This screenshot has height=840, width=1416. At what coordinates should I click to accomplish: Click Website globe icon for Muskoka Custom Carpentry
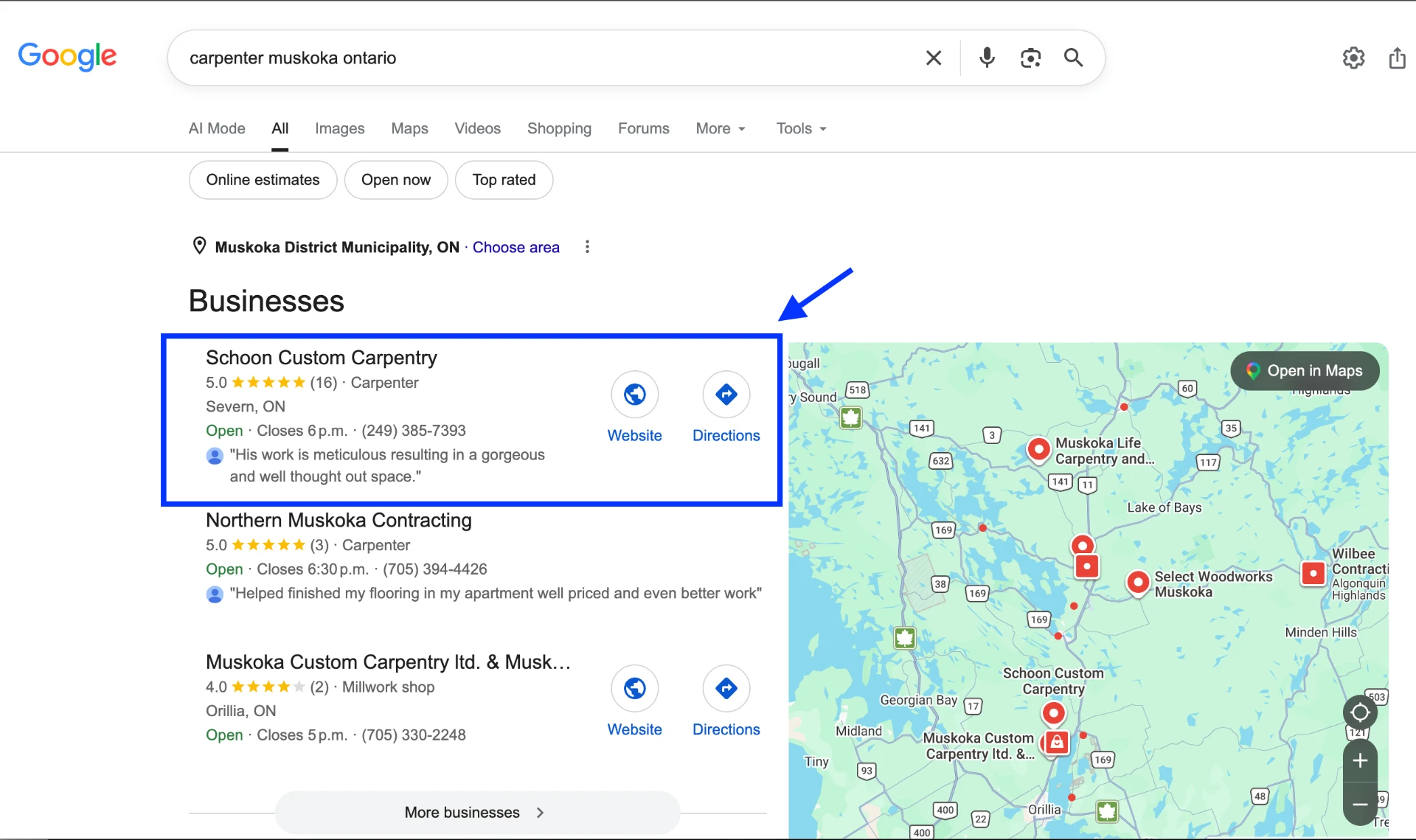tap(634, 688)
